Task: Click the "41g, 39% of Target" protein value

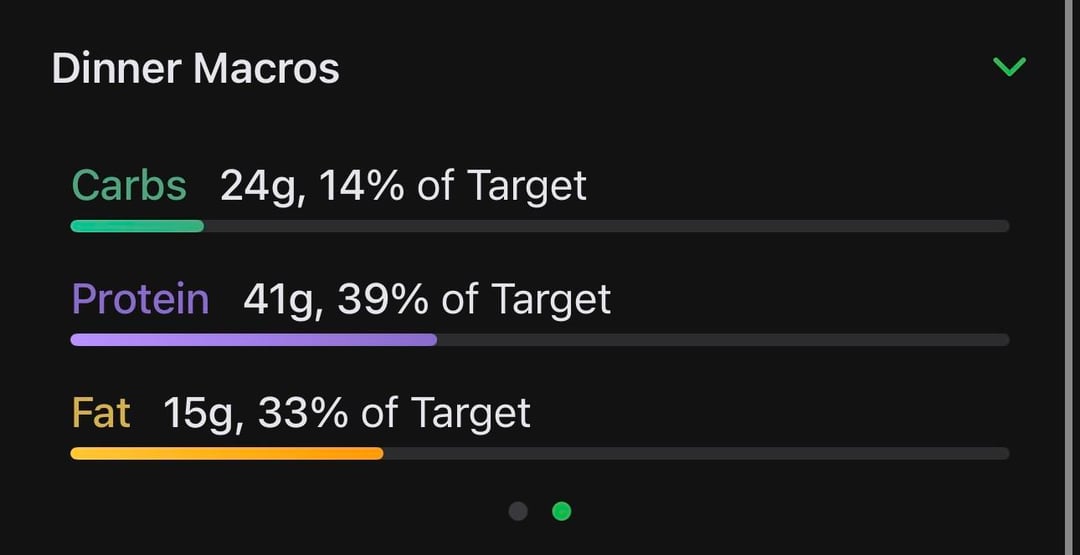Action: pyautogui.click(x=427, y=299)
